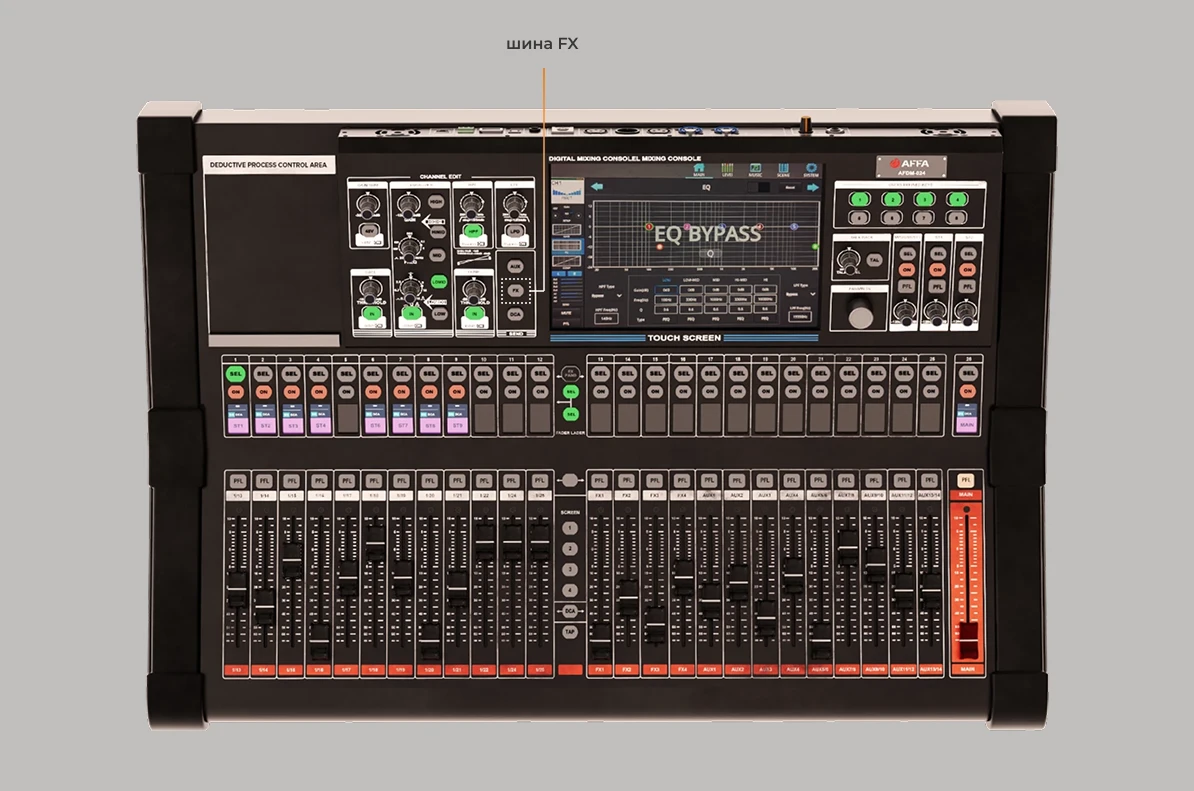Expand the HPF Type Bypass dropdown

coord(609,295)
